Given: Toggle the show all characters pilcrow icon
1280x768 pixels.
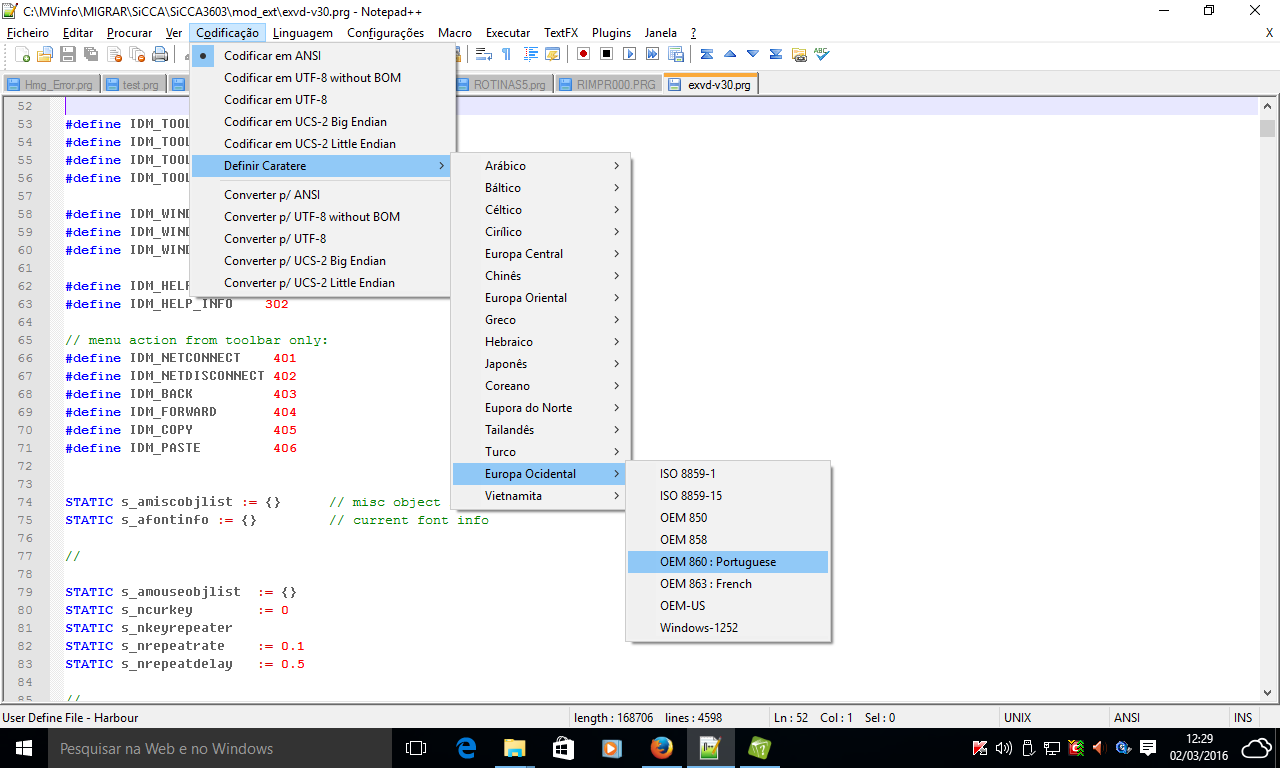Looking at the screenshot, I should pos(506,54).
